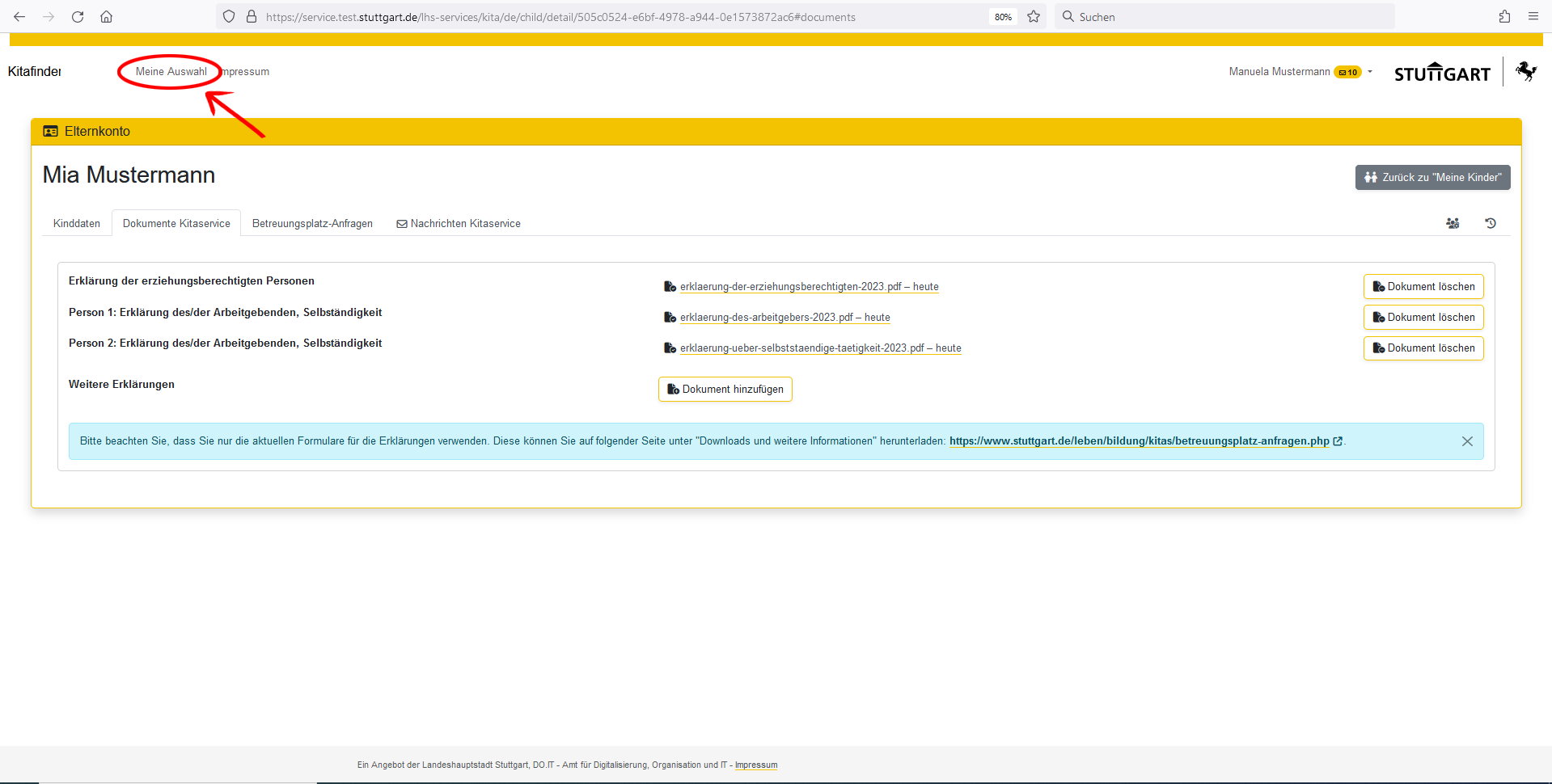
Task: Open the Firefox hamburger menu
Action: point(1533,16)
